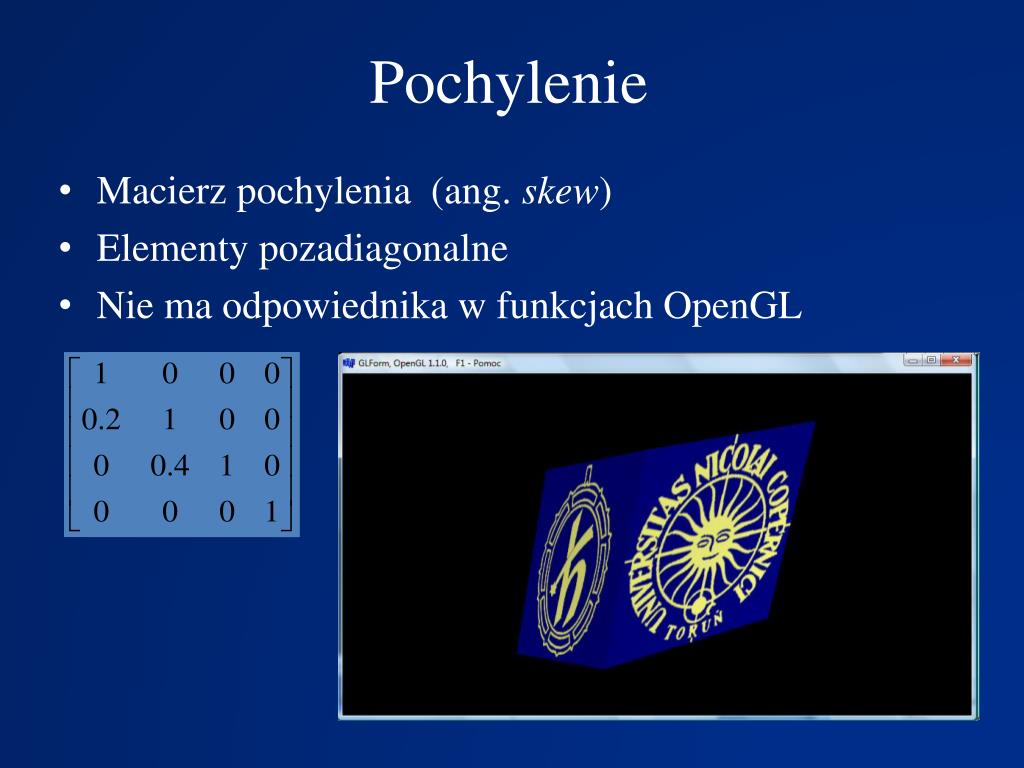Viewport: 1024px width, 768px height.
Task: Close the GLForm OpenGL window
Action: [x=955, y=360]
